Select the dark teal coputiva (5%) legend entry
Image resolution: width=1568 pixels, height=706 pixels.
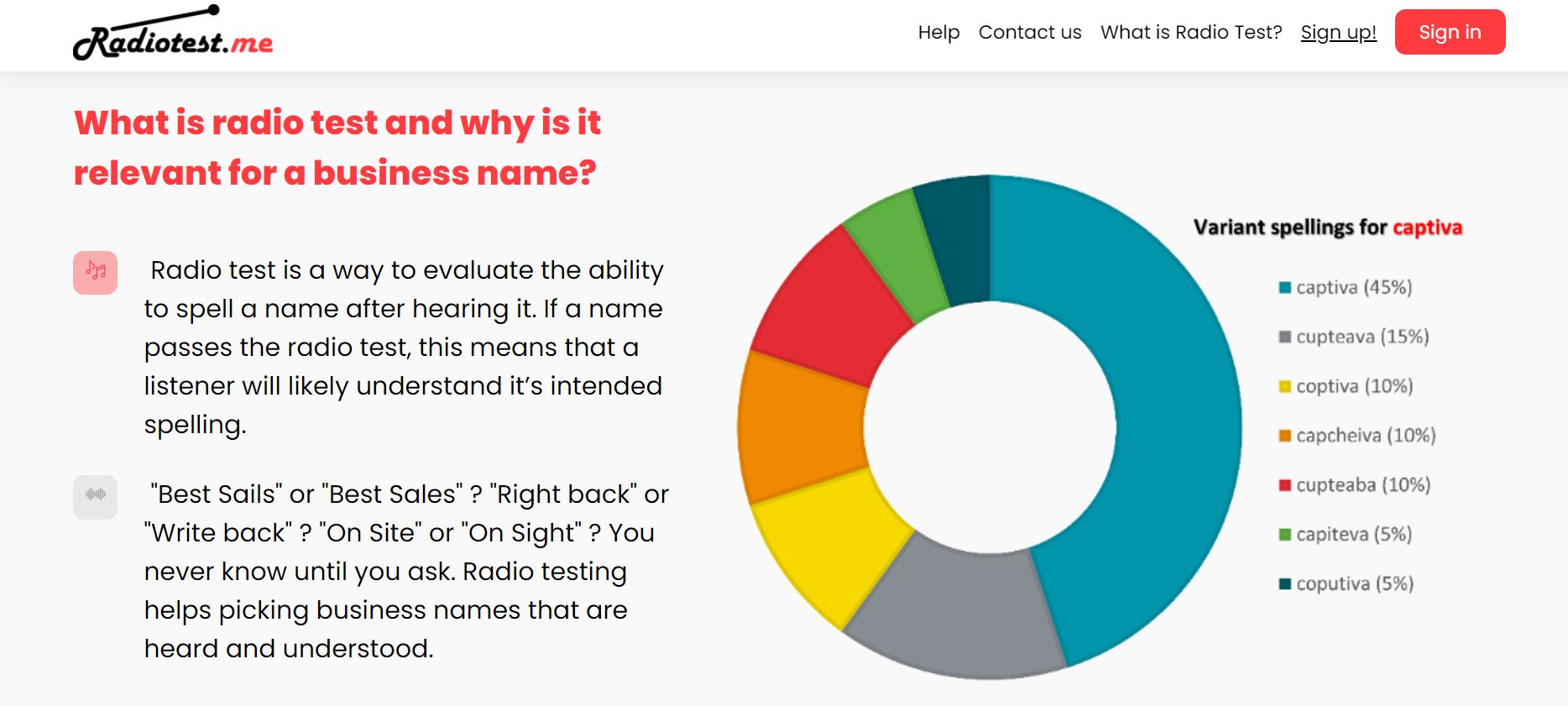pyautogui.click(x=1346, y=584)
